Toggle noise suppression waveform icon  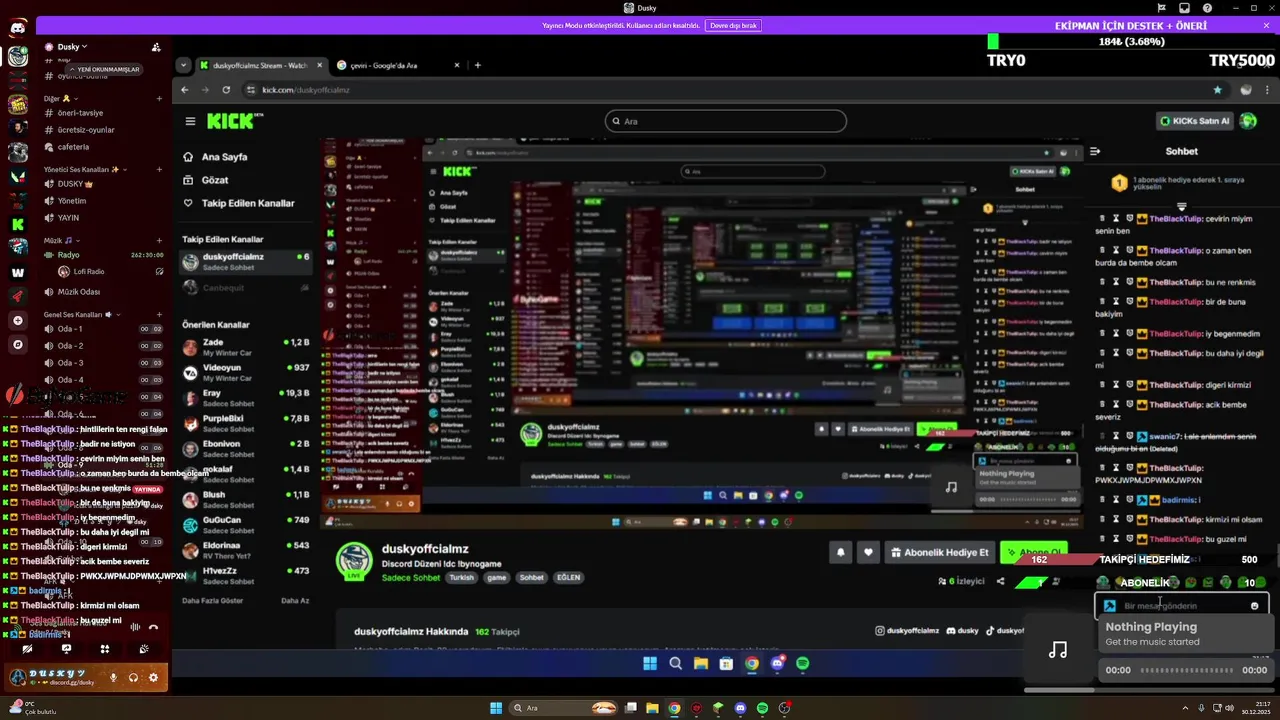click(135, 627)
